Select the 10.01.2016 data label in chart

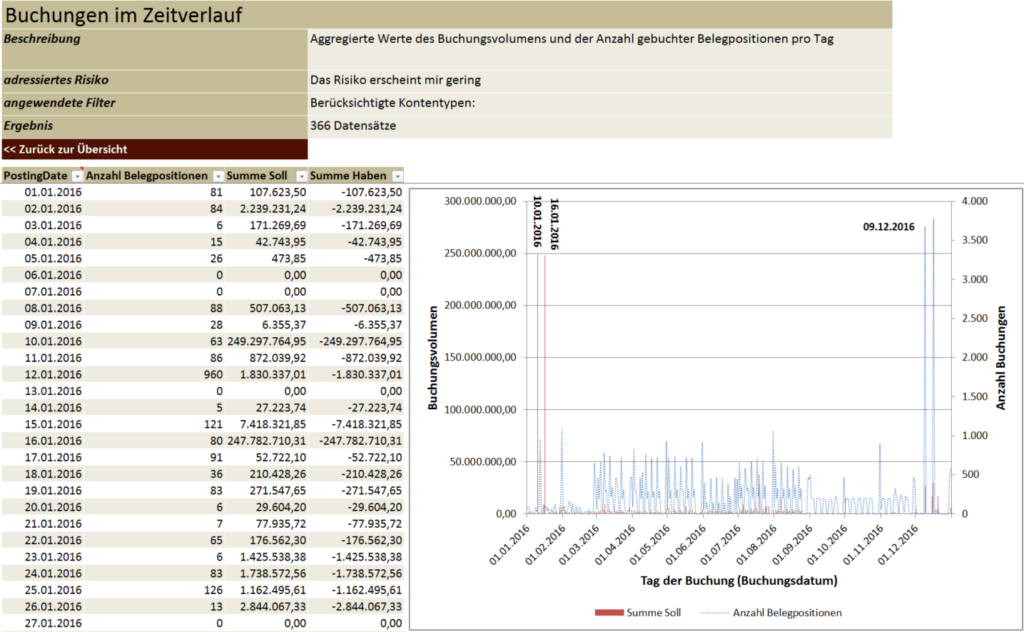click(x=537, y=222)
